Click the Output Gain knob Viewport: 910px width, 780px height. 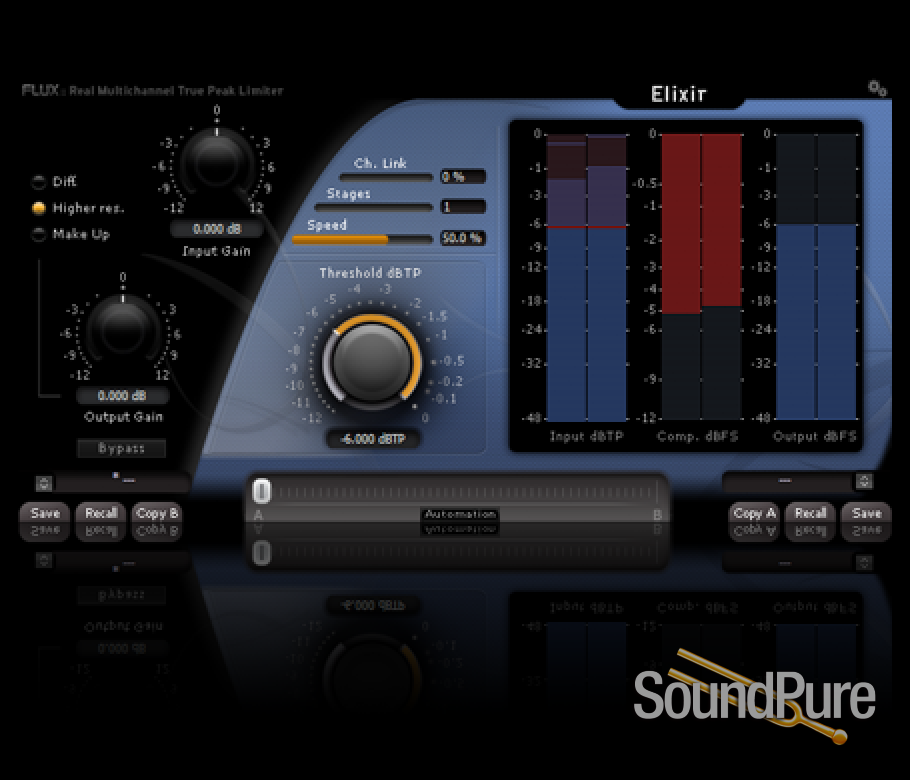coord(123,330)
